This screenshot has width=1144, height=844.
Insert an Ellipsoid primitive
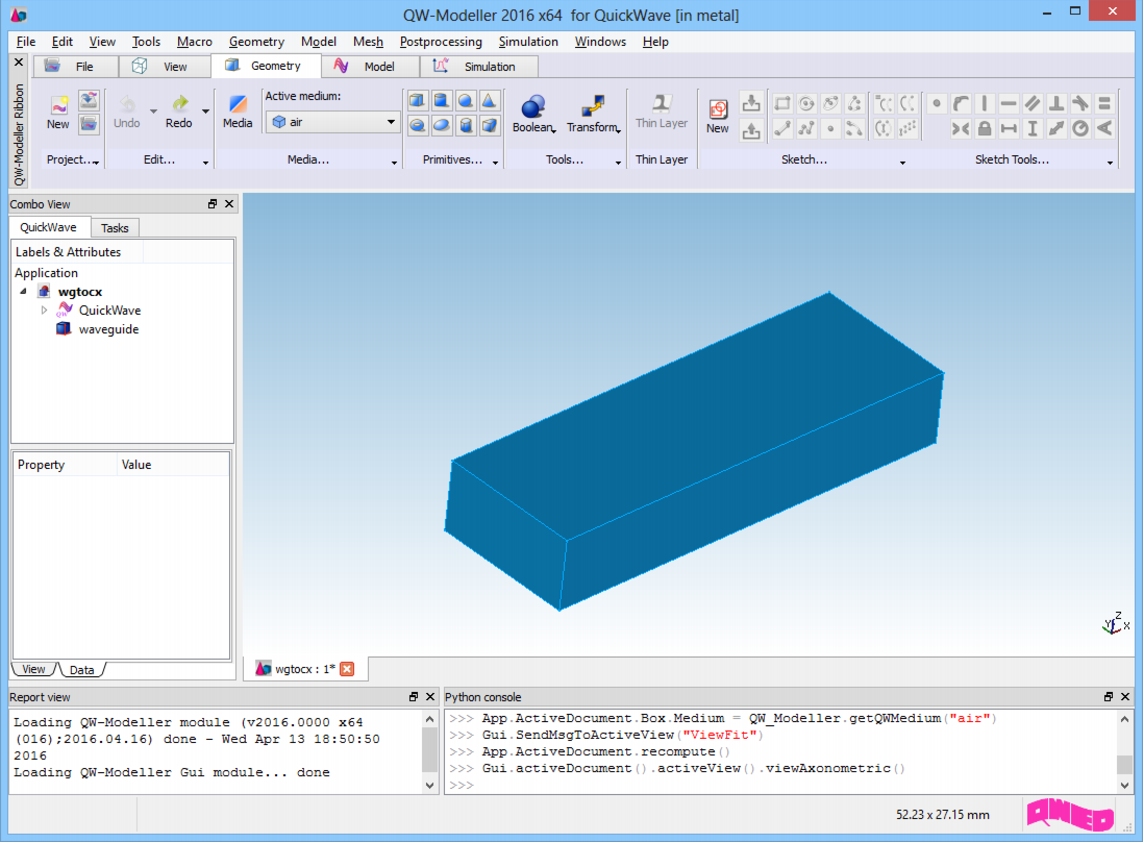[x=441, y=125]
